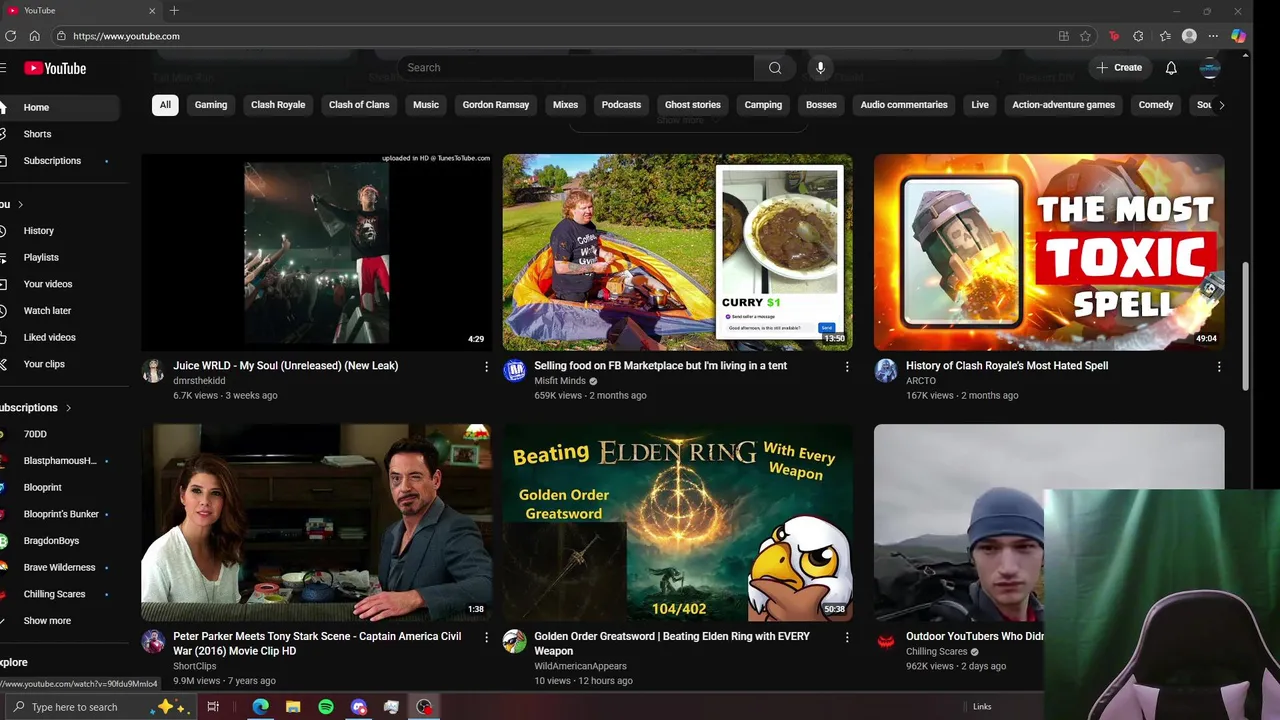Open Your clips in the sidebar

pyautogui.click(x=44, y=364)
